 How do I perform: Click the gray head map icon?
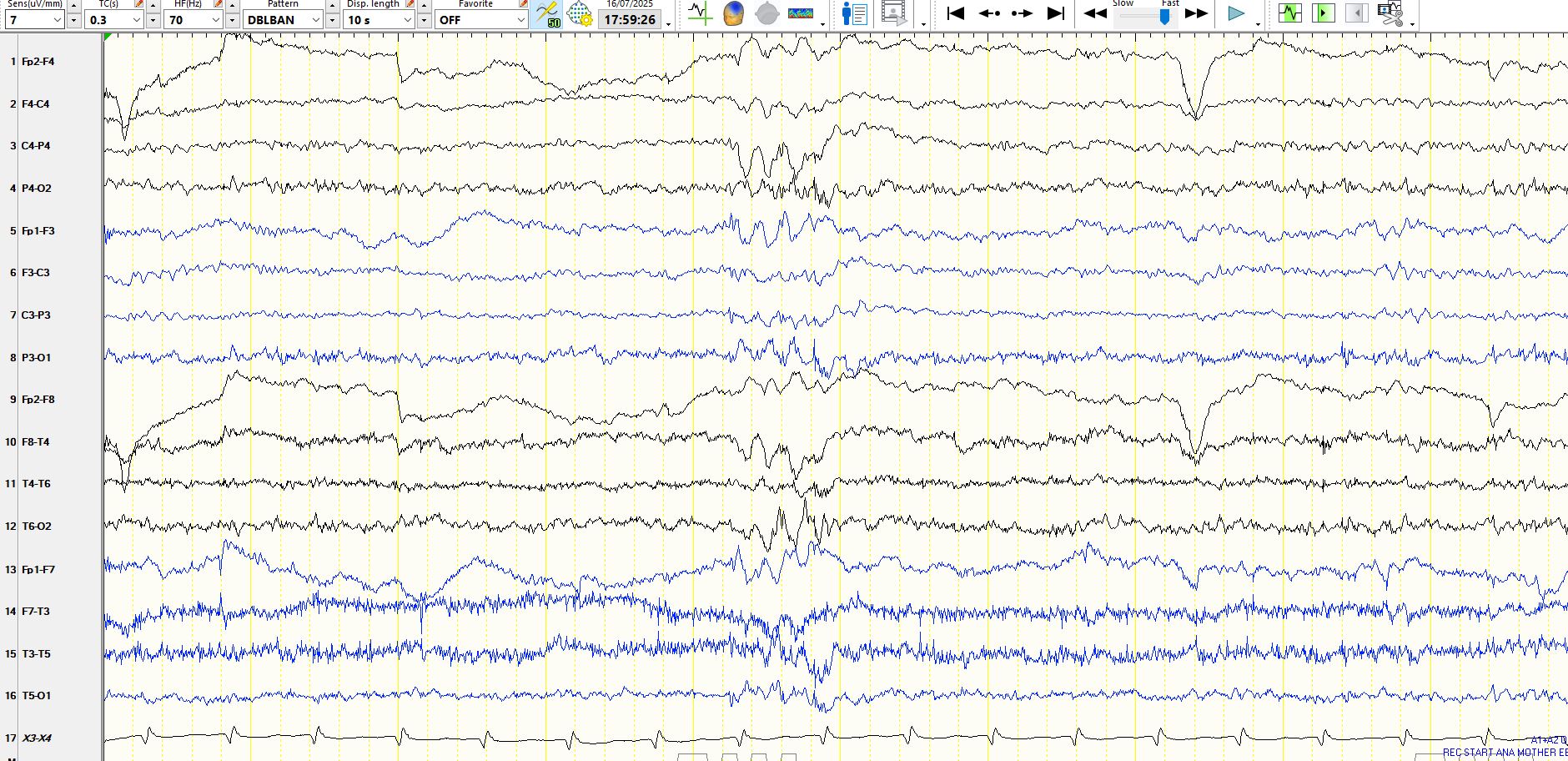[x=766, y=13]
